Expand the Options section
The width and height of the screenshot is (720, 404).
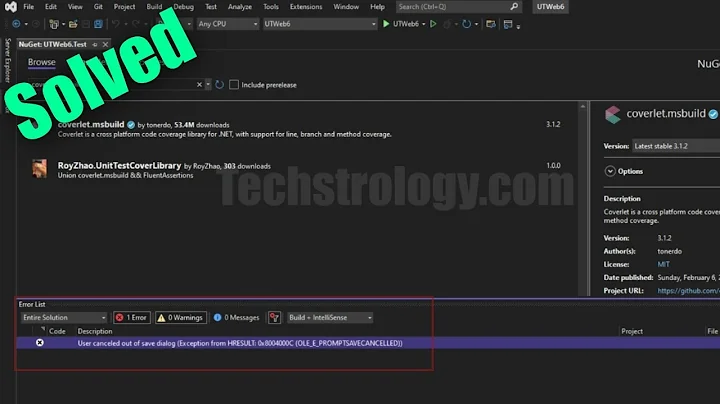point(610,171)
